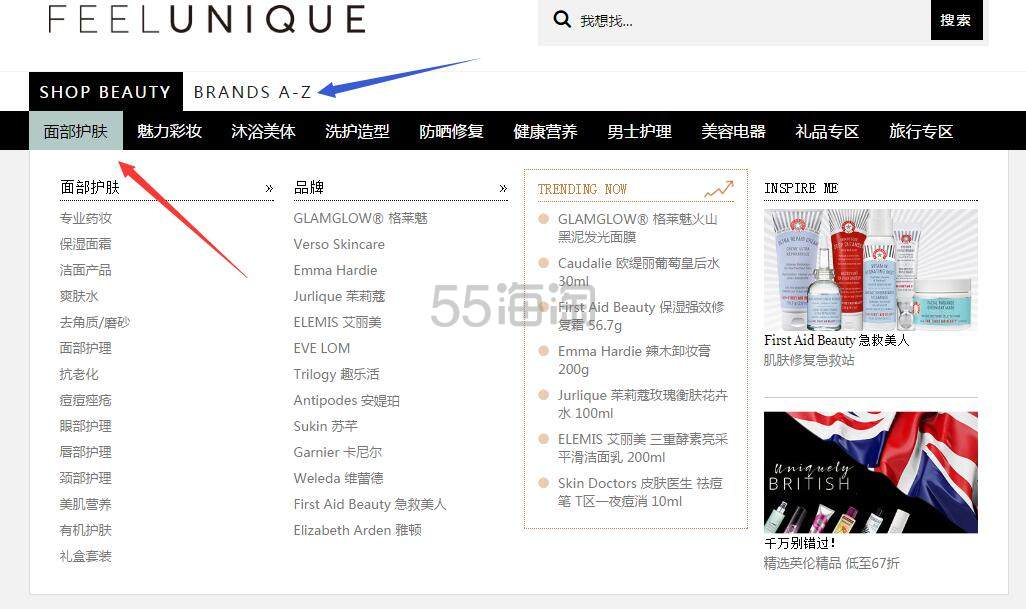The height and width of the screenshot is (609, 1026).
Task: Open the 洗护造型 navigation menu
Action: (357, 131)
